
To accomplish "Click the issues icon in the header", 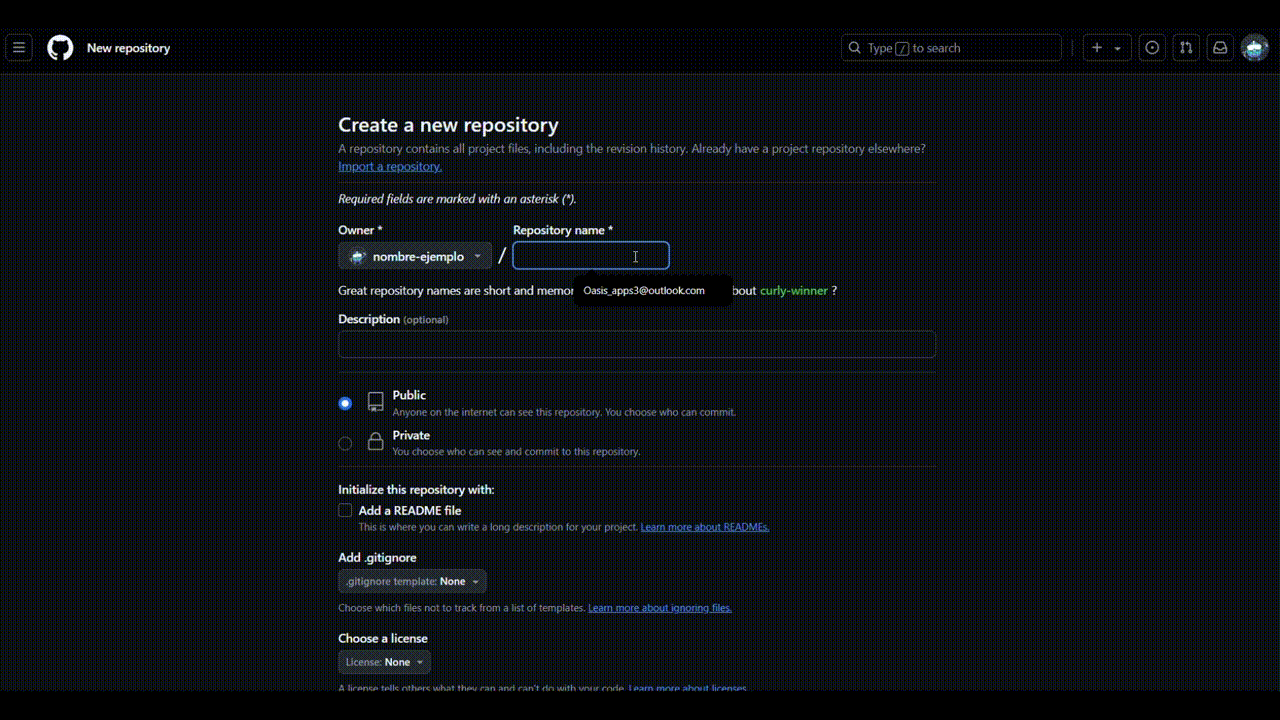I will click(x=1152, y=47).
